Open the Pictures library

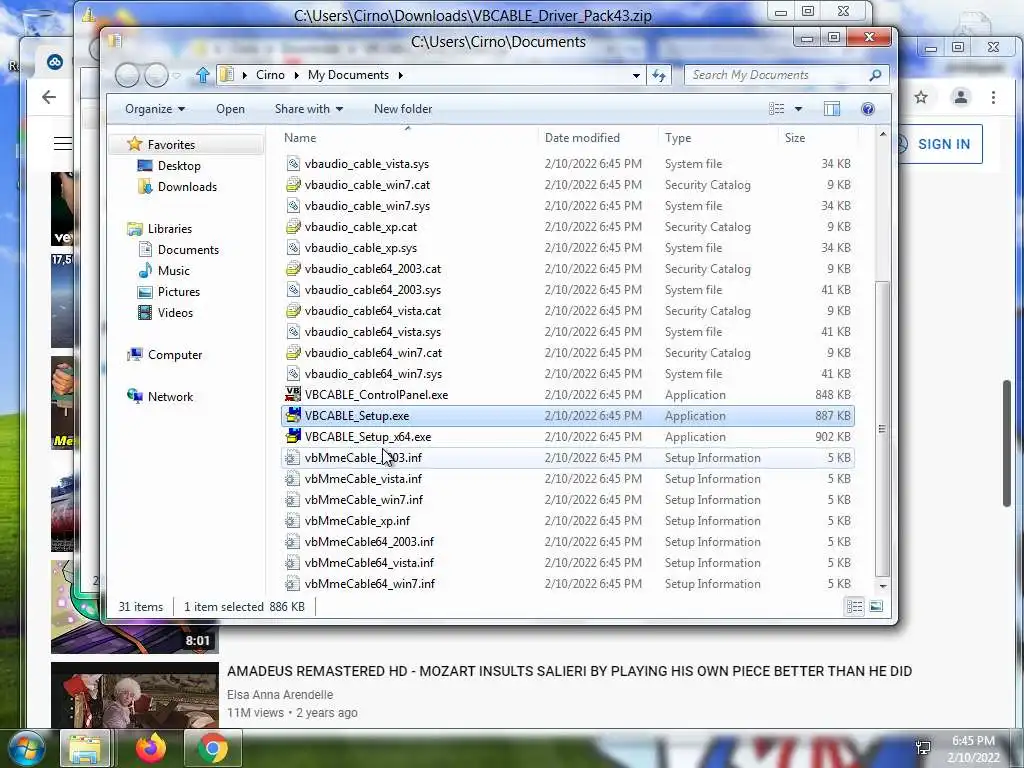178,292
